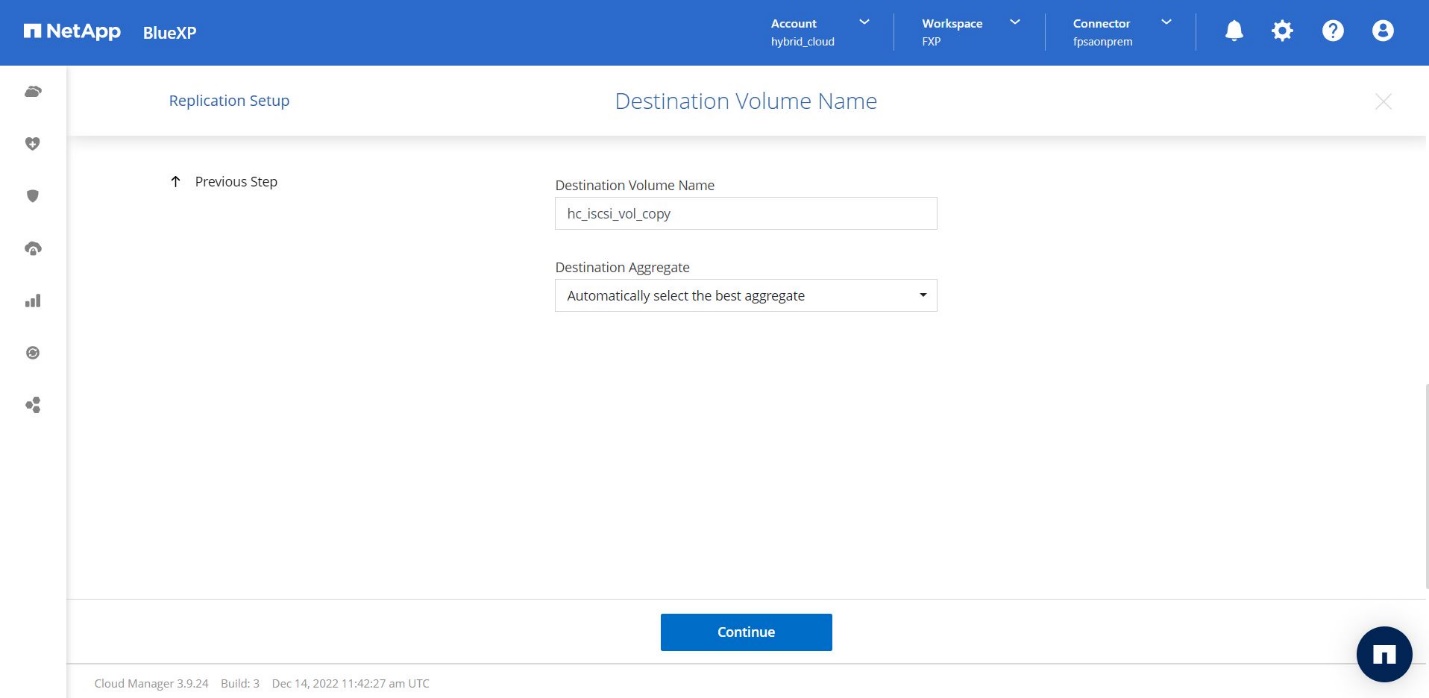The width and height of the screenshot is (1429, 698).
Task: Open the Protection shield icon in sidebar
Action: [x=33, y=196]
